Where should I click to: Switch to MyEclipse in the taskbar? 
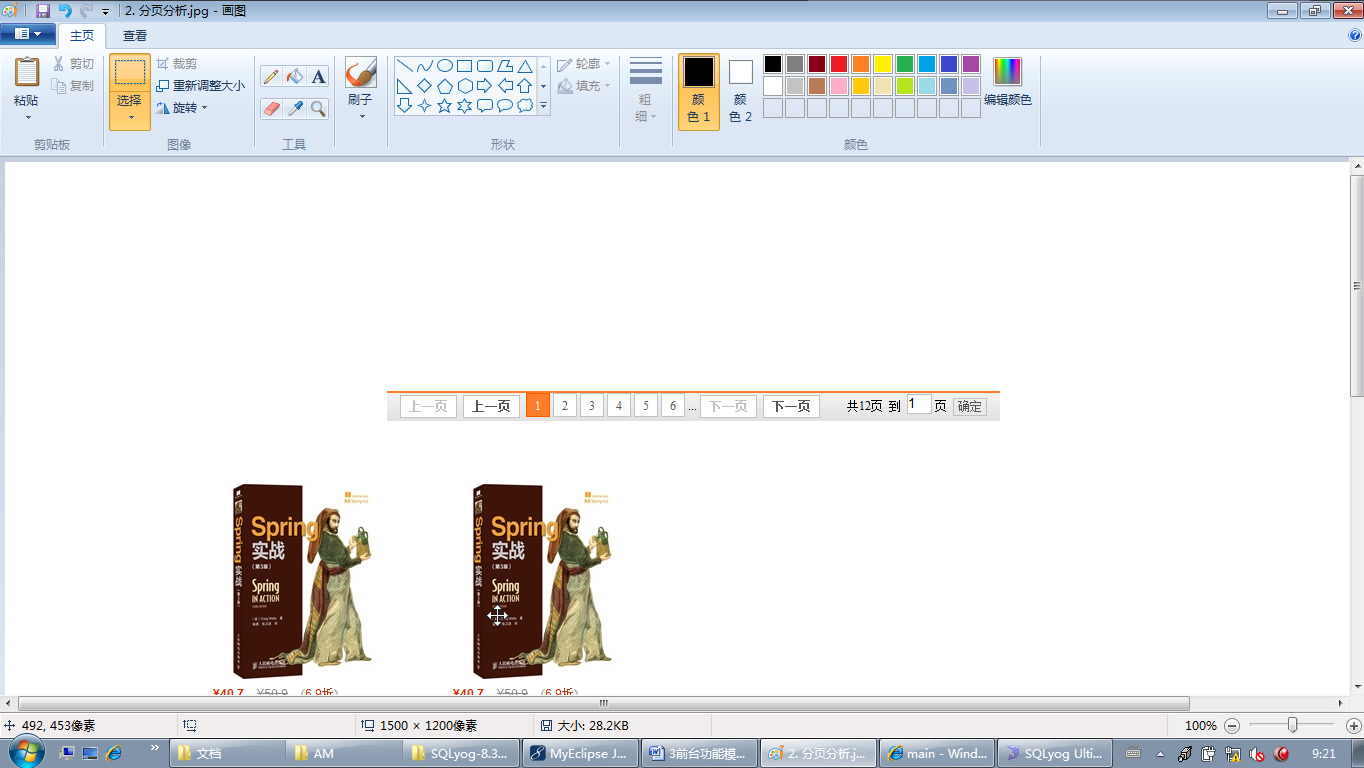coord(581,754)
